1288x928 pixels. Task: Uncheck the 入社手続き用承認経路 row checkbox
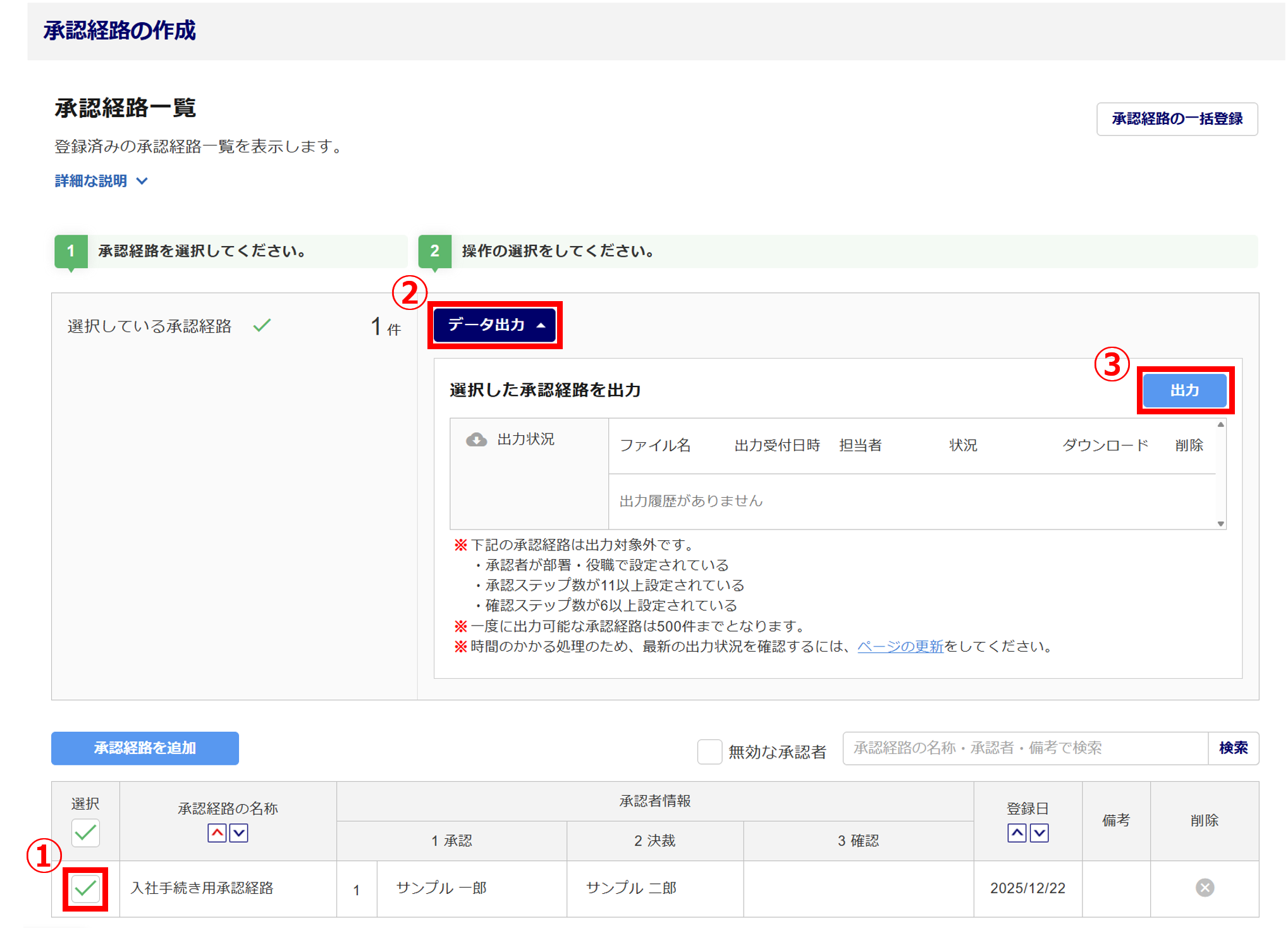click(85, 889)
